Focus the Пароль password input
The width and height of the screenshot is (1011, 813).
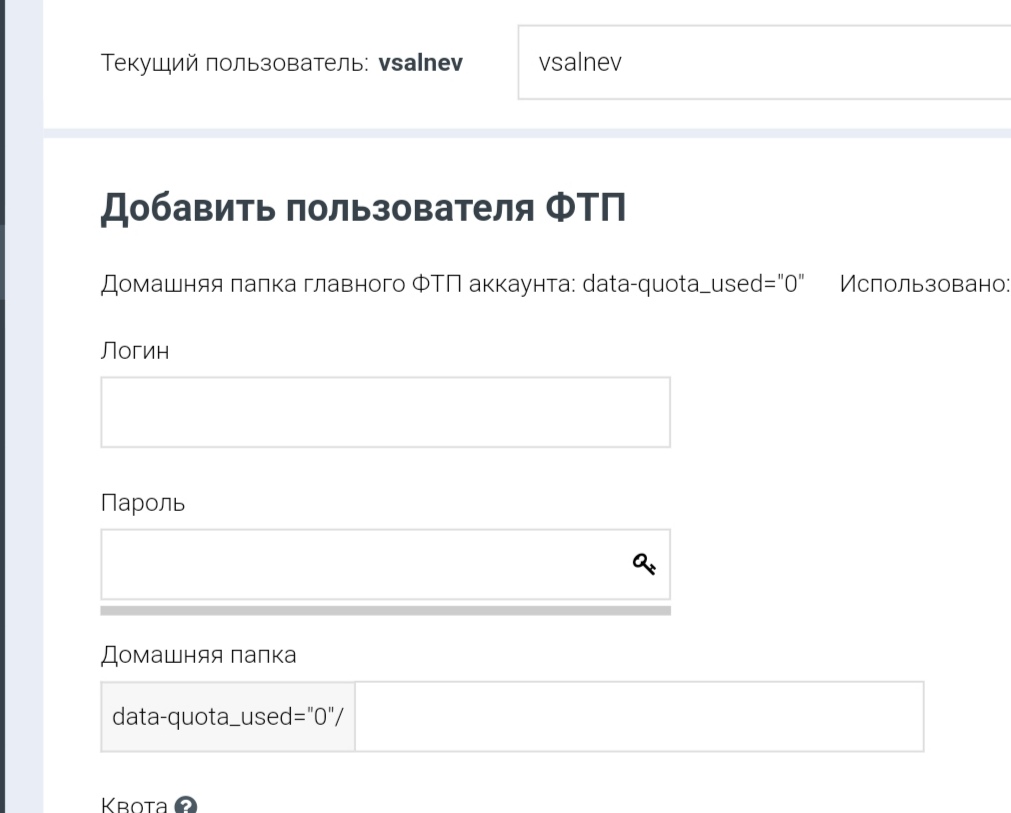350,563
